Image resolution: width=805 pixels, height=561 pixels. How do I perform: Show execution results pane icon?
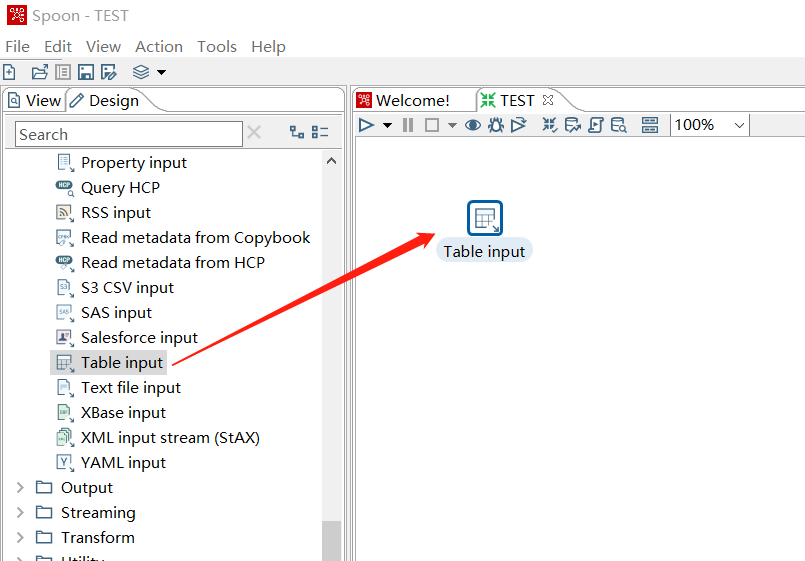pos(650,125)
